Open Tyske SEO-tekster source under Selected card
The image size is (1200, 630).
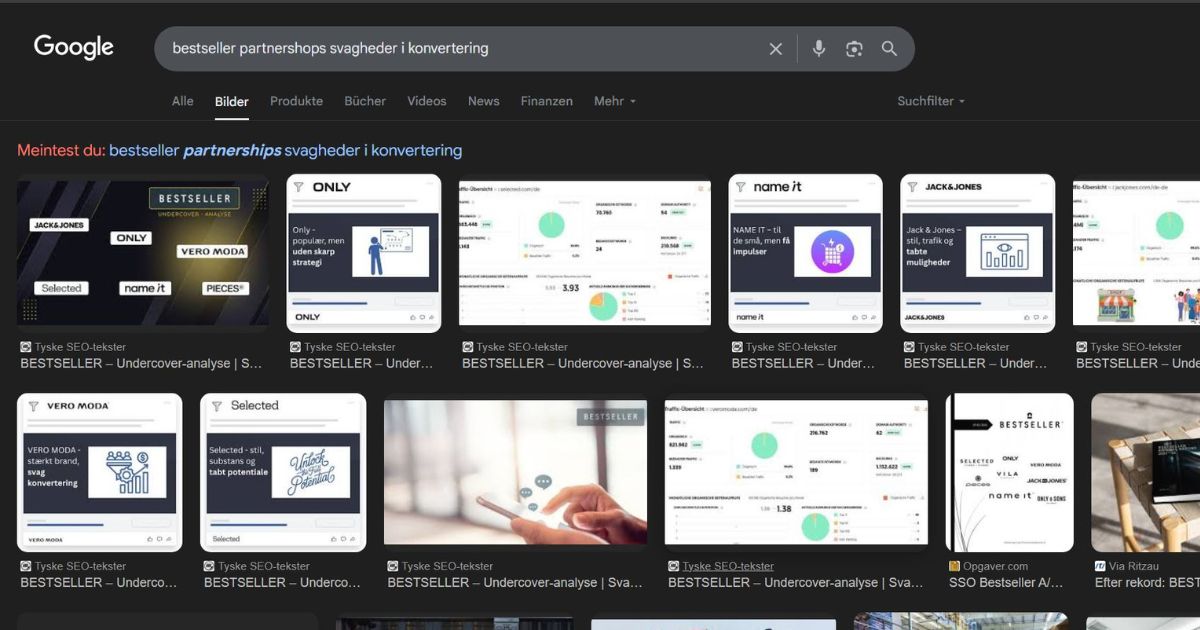click(264, 566)
